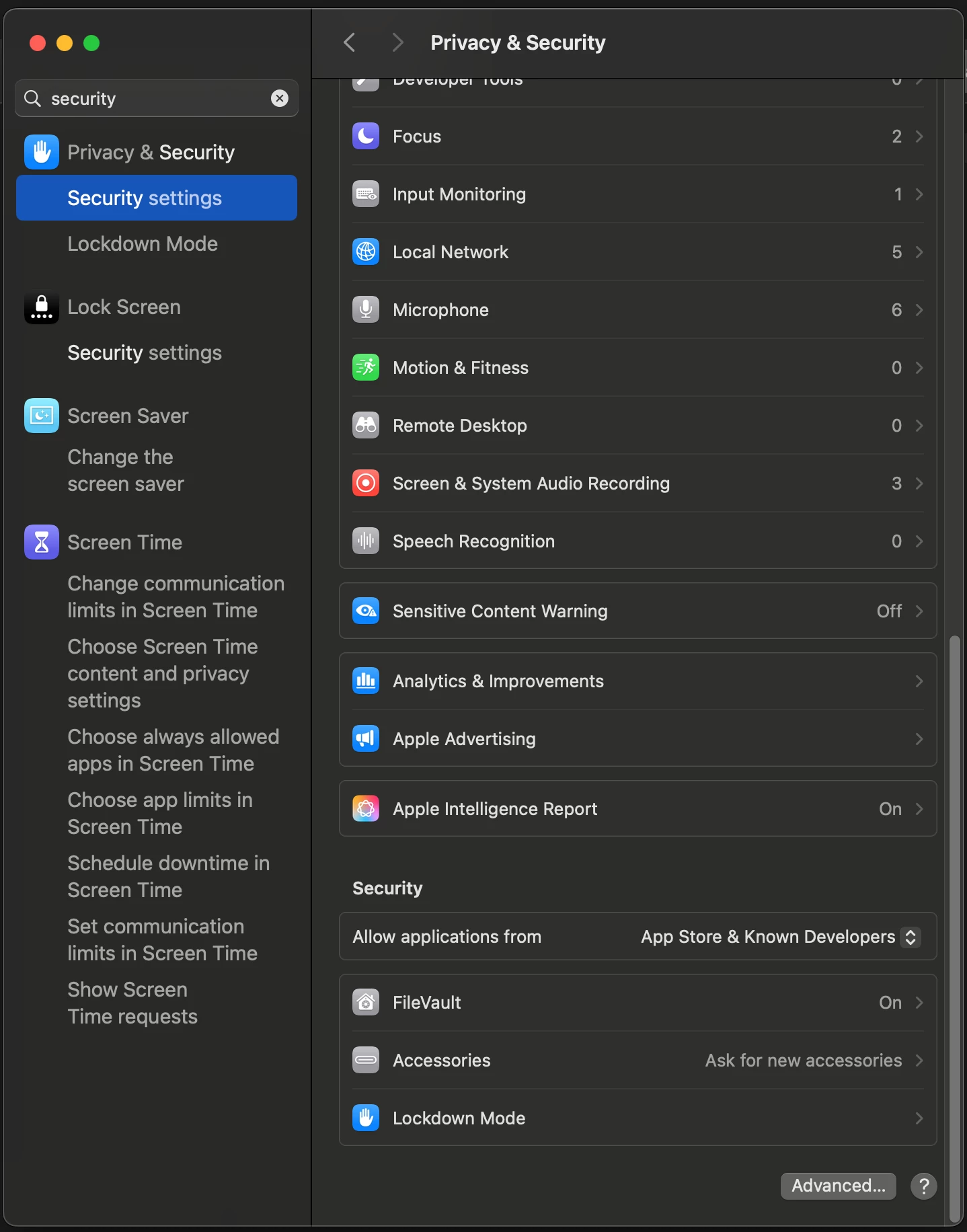
Task: Click the Screen Saver sidebar icon
Action: tap(42, 416)
